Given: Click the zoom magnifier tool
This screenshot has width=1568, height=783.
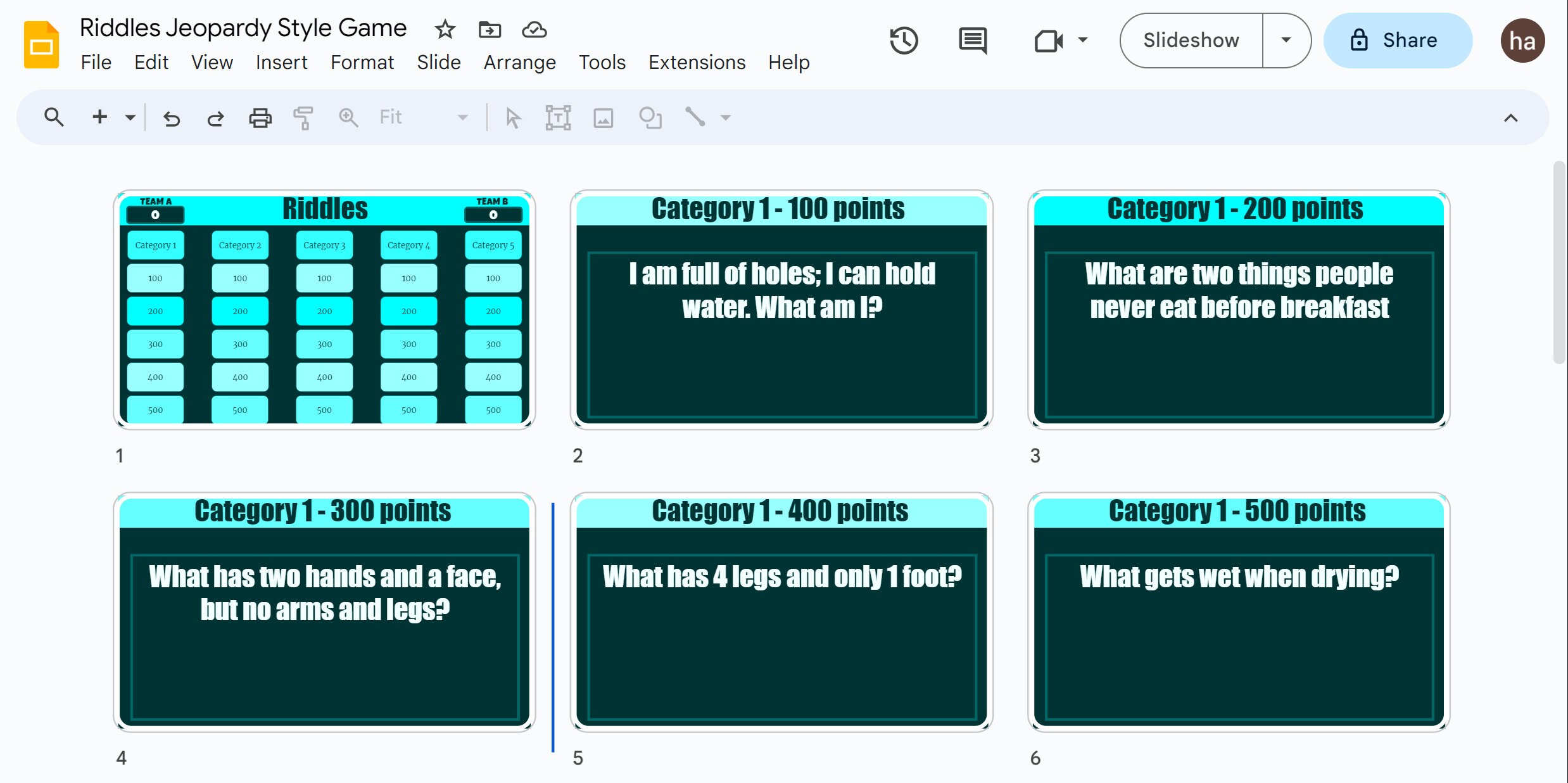Looking at the screenshot, I should (x=348, y=117).
